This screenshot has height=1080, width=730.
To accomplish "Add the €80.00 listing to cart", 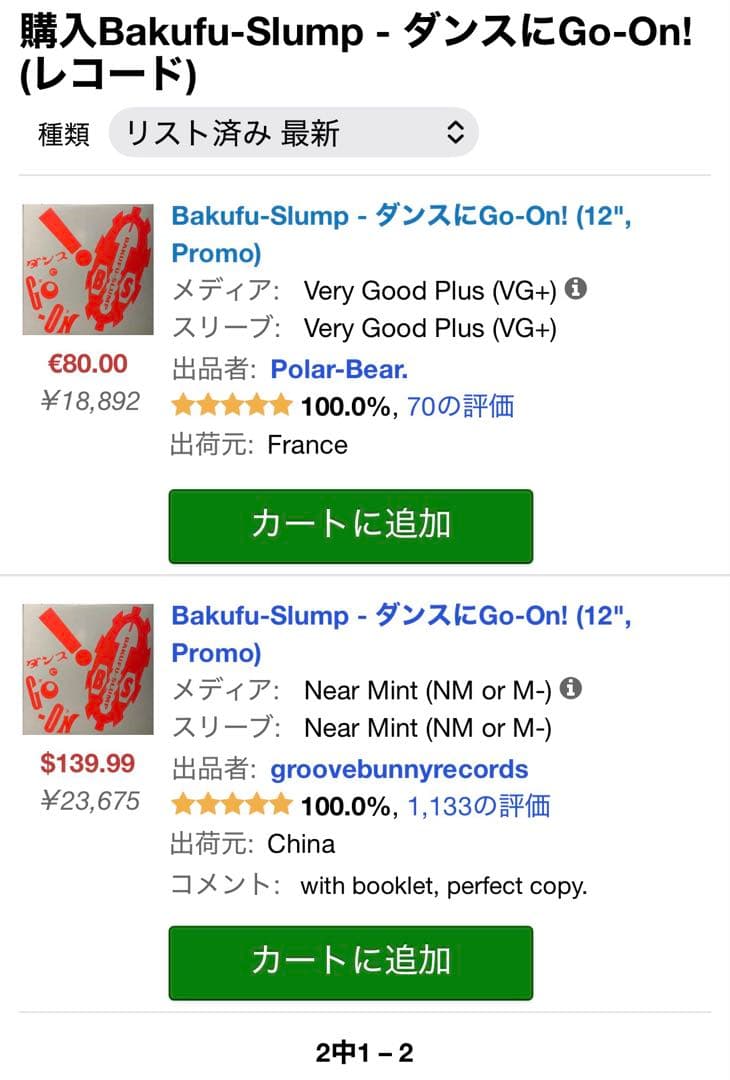I will tap(352, 525).
